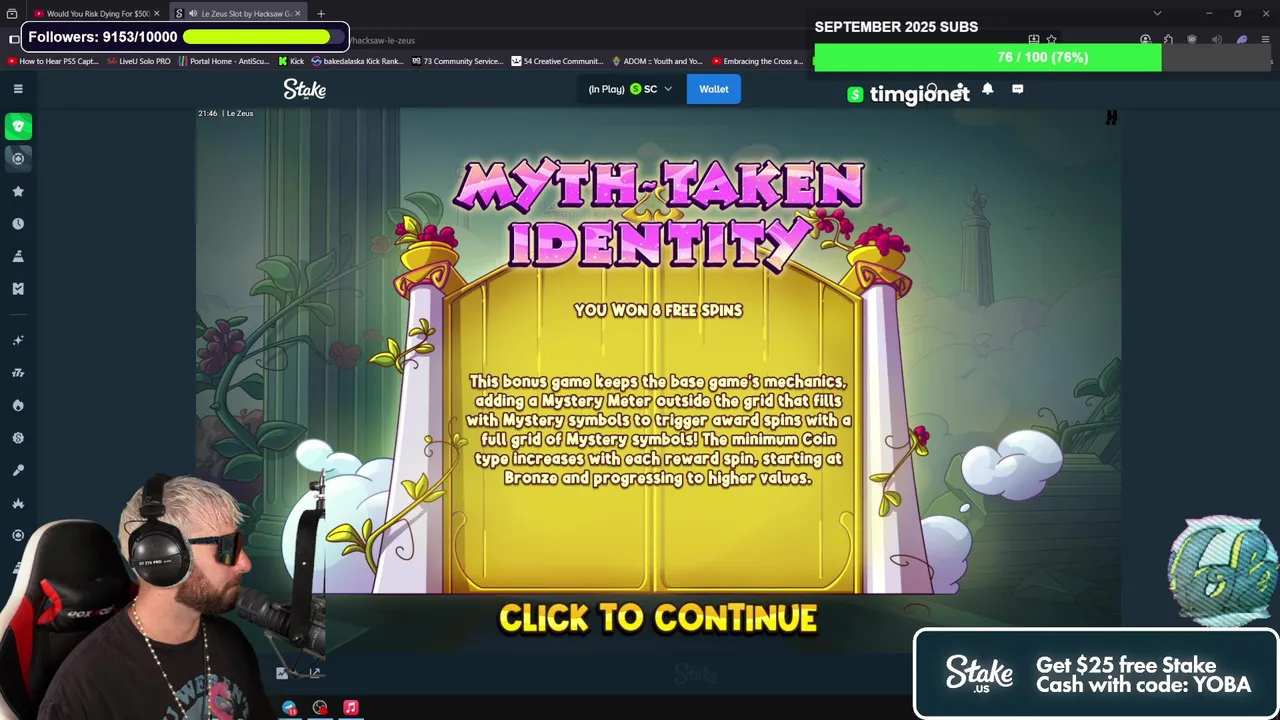Open My Bets slip icon in sidebar
Viewport: 1280px width, 720px height.
[18, 289]
